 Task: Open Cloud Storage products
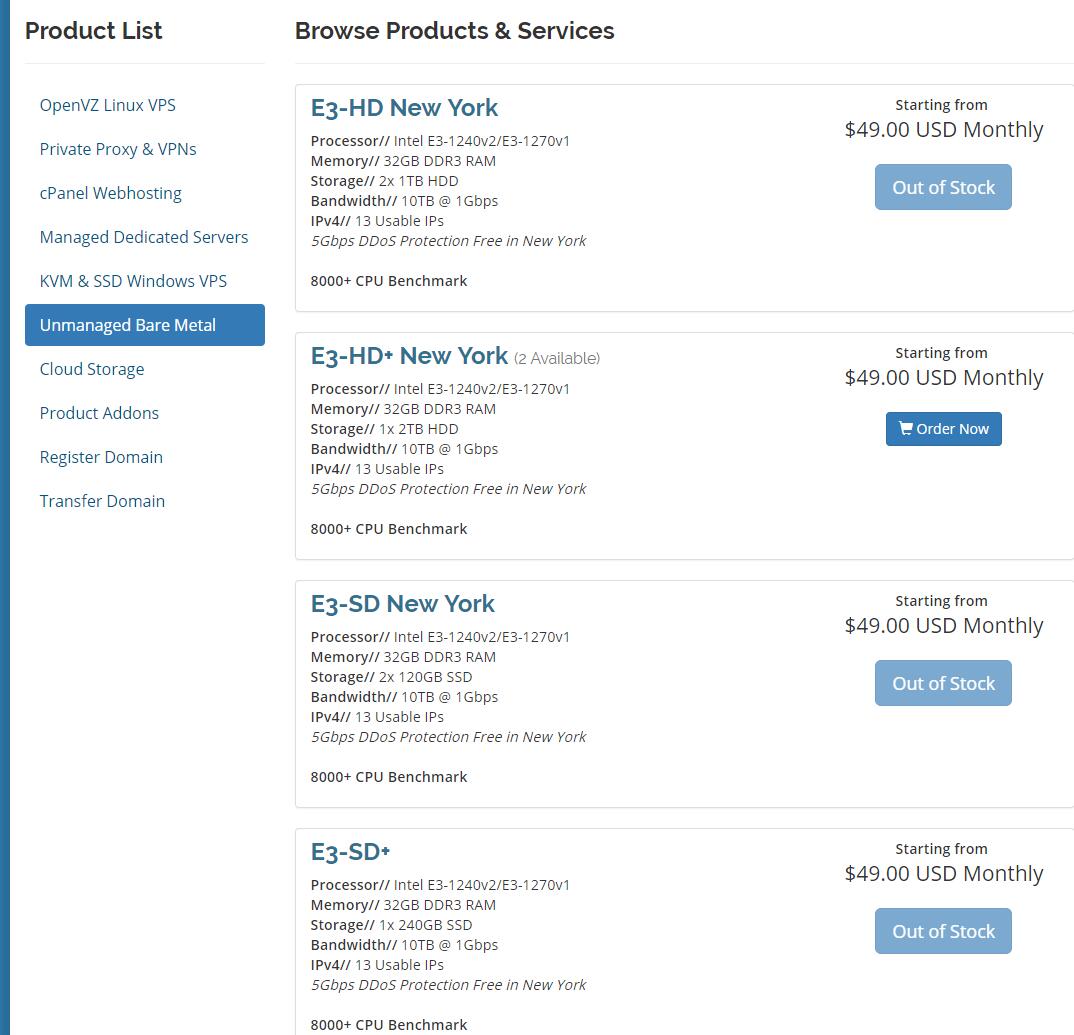92,369
